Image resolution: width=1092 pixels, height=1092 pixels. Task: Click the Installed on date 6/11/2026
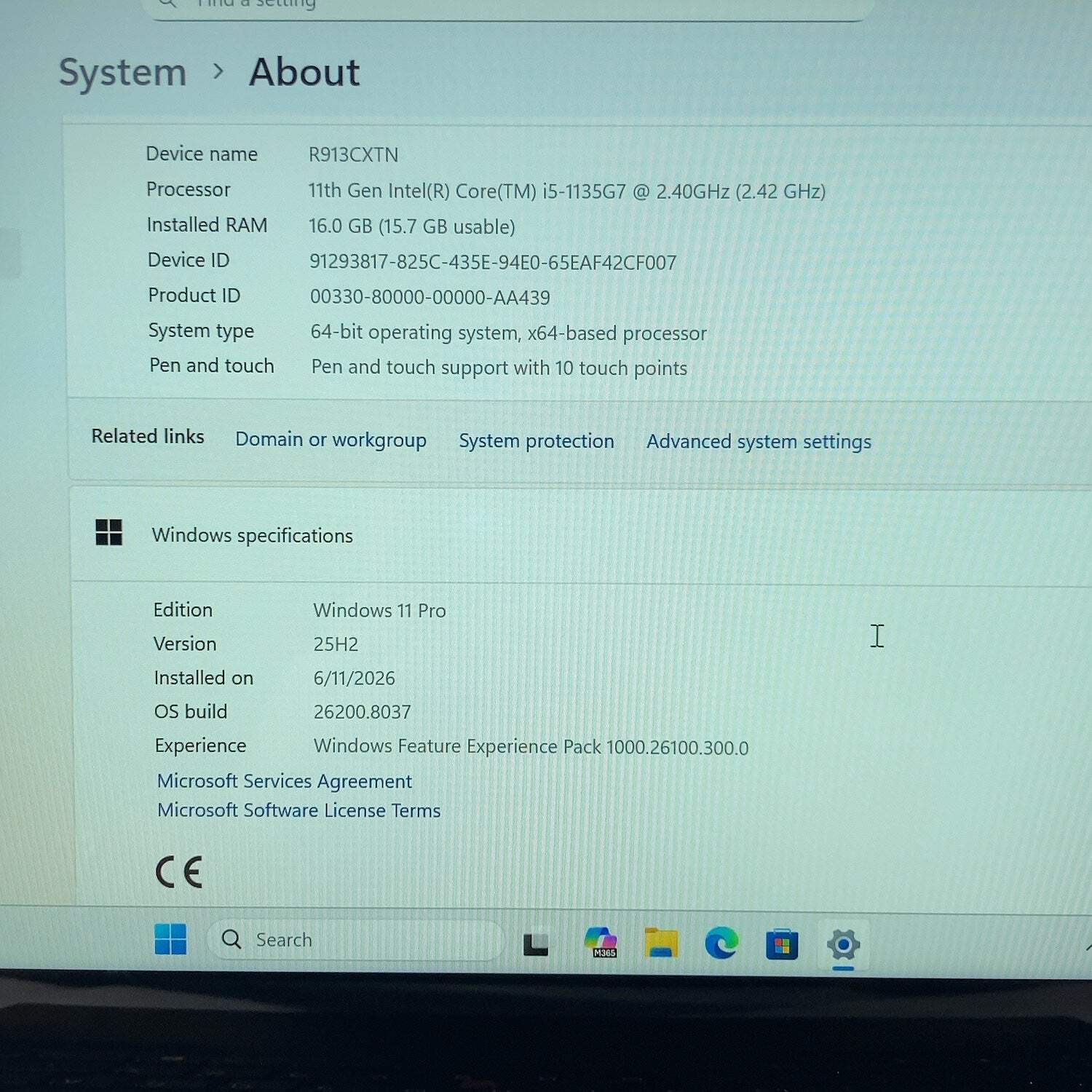click(x=354, y=678)
